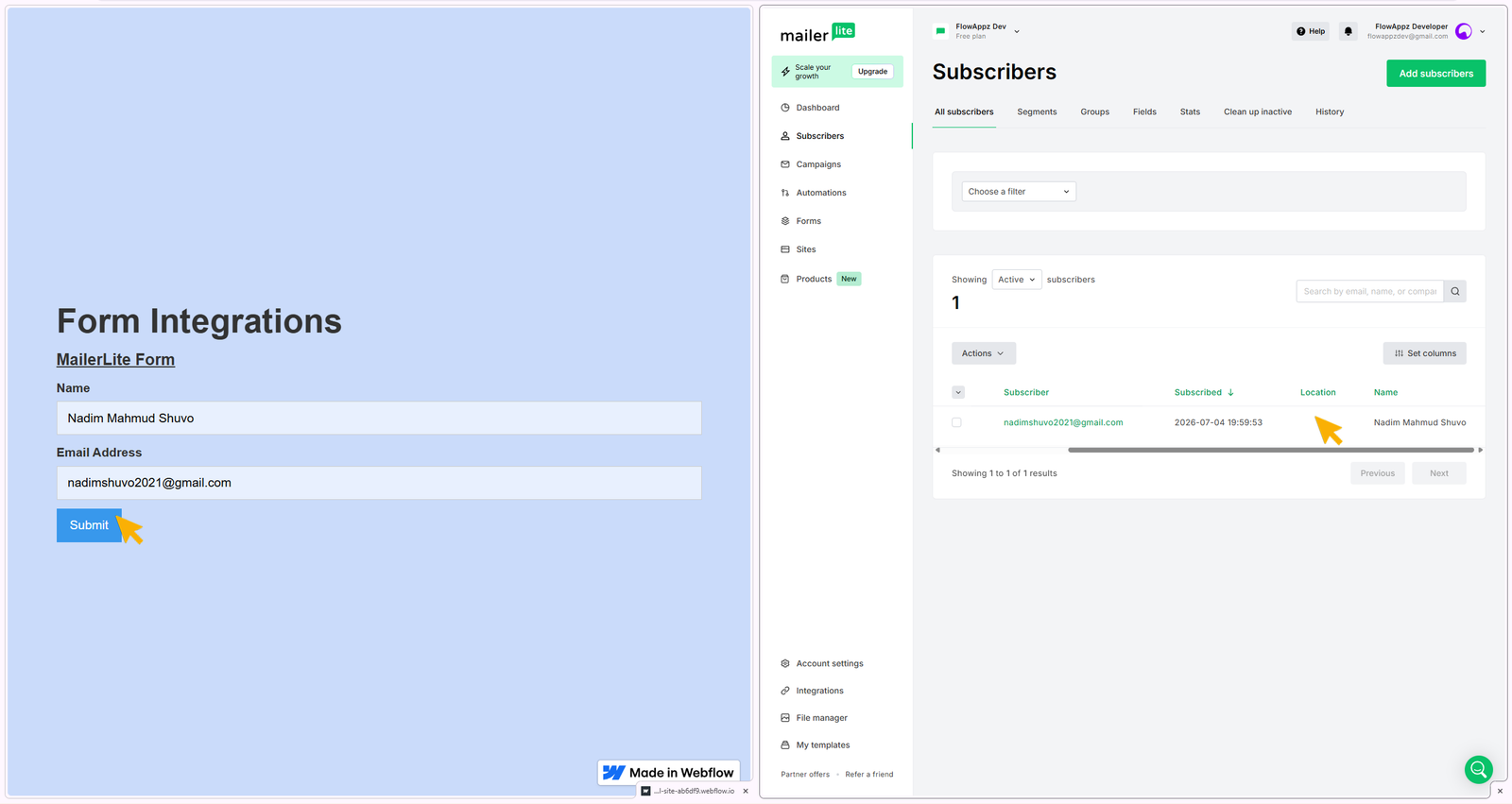Viewport: 1512px width, 804px height.
Task: Open Campaigns in the sidebar
Action: [x=818, y=164]
